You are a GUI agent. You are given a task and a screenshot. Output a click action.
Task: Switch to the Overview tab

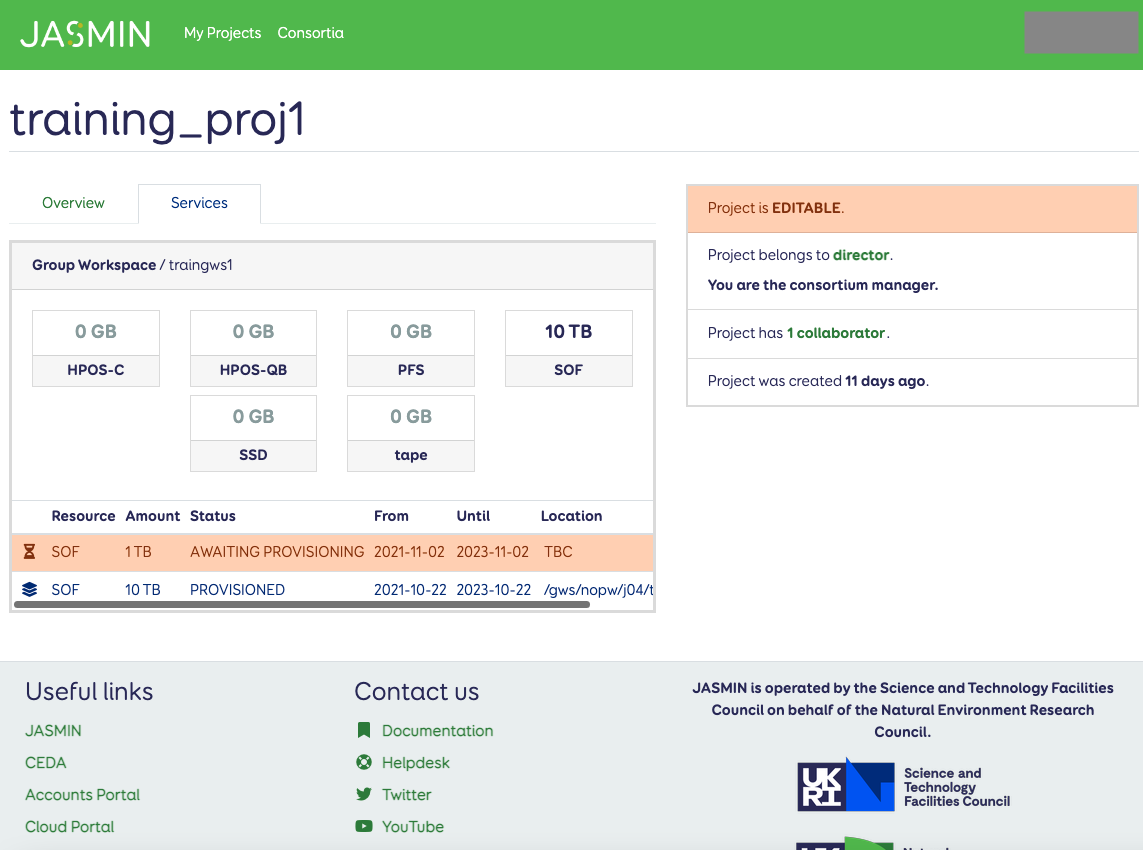coord(73,203)
